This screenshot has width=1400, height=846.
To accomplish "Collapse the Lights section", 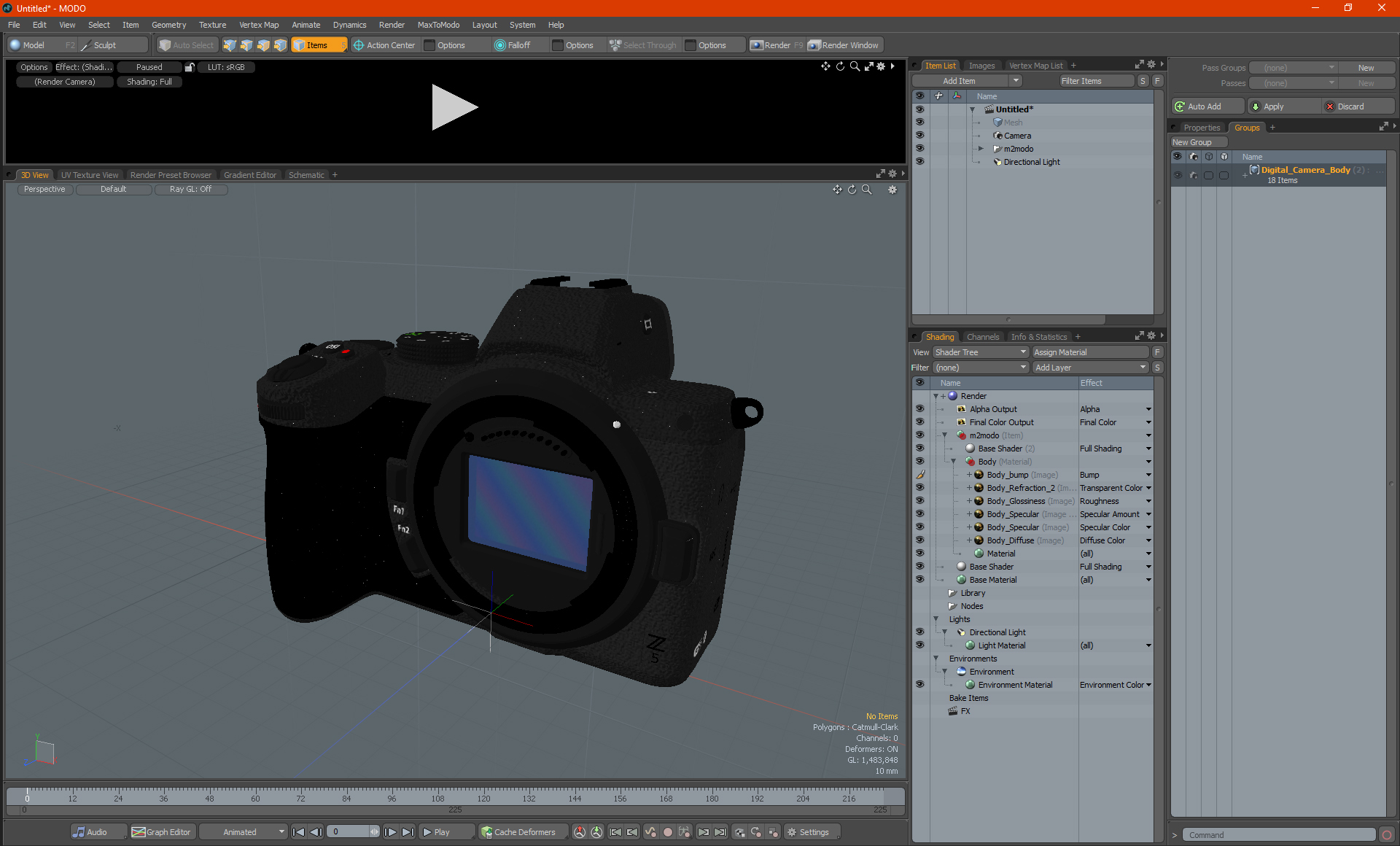I will tap(936, 619).
